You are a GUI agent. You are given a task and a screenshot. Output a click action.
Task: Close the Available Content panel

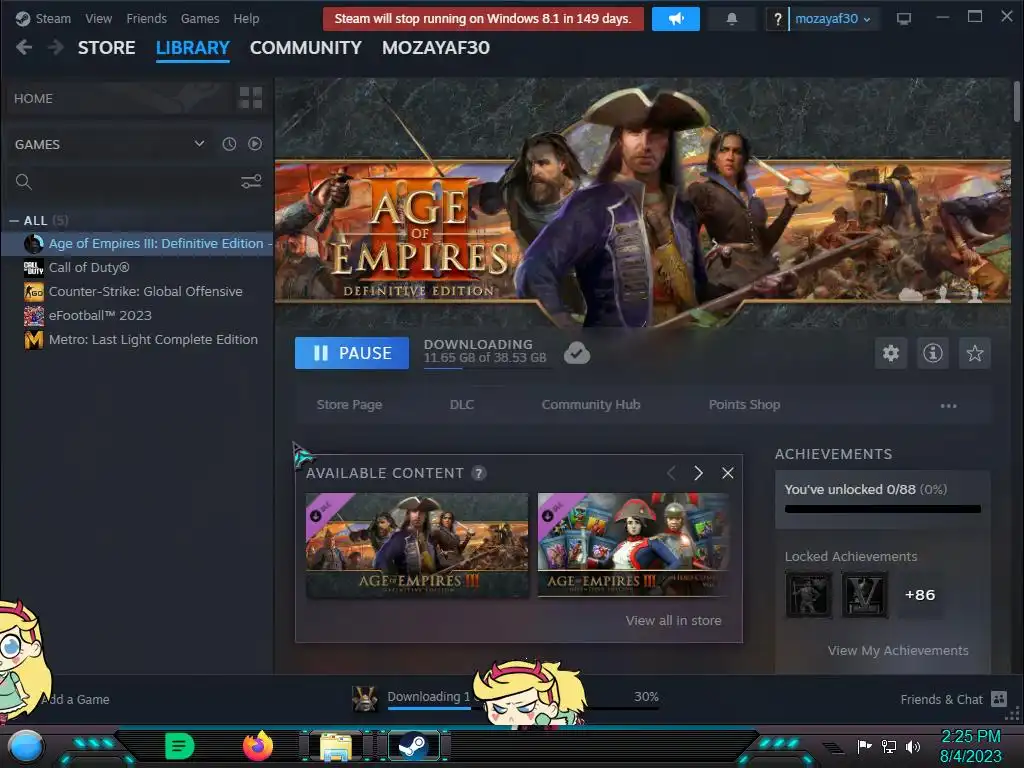click(x=728, y=473)
